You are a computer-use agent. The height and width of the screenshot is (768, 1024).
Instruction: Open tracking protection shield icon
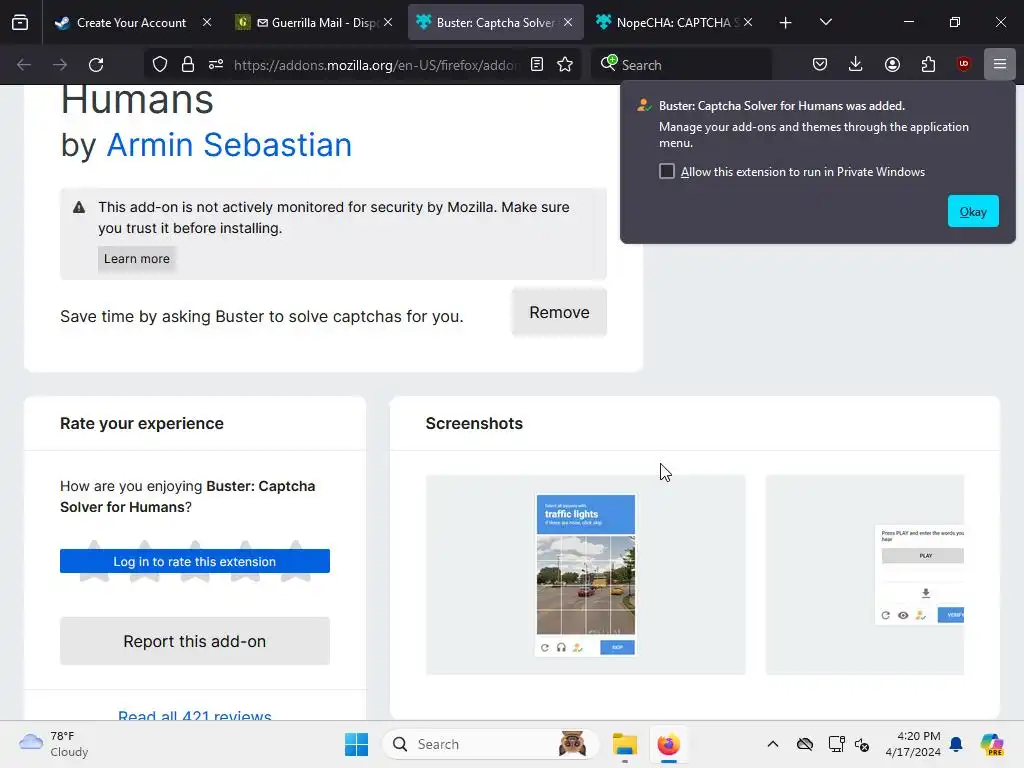pos(160,65)
